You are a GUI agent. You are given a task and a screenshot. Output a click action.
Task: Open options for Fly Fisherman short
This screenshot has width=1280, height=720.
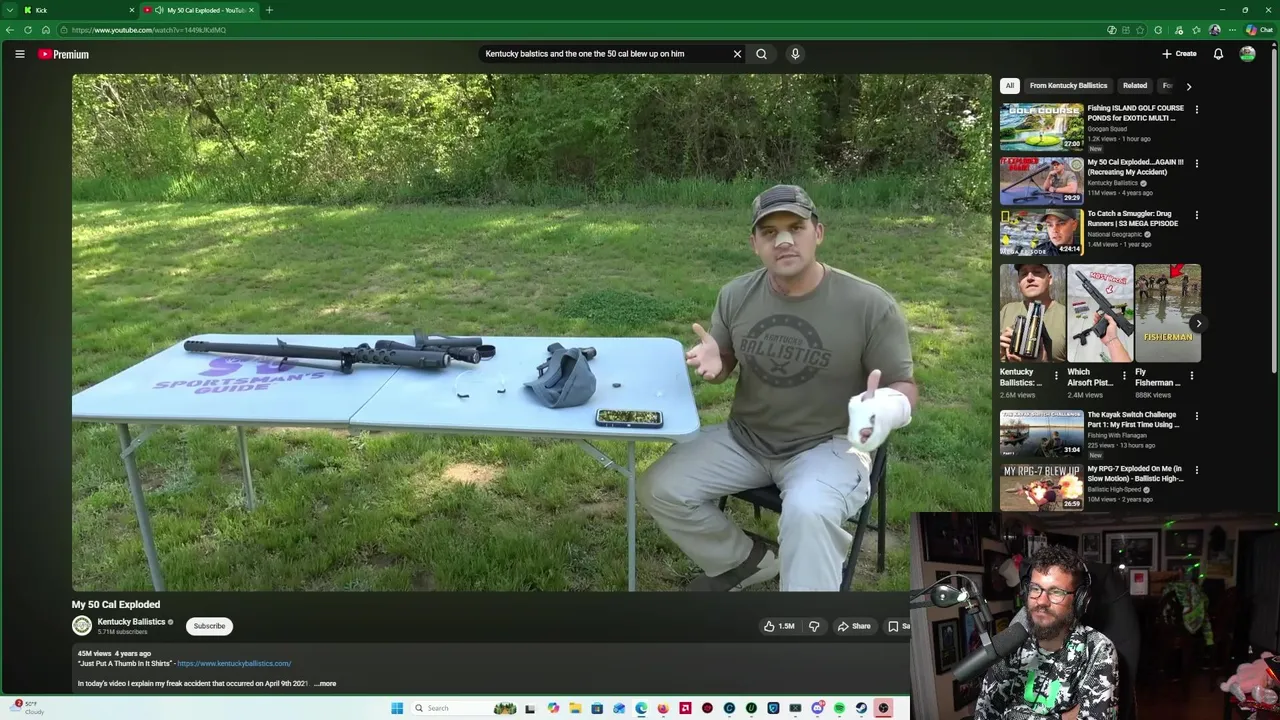[x=1192, y=376]
